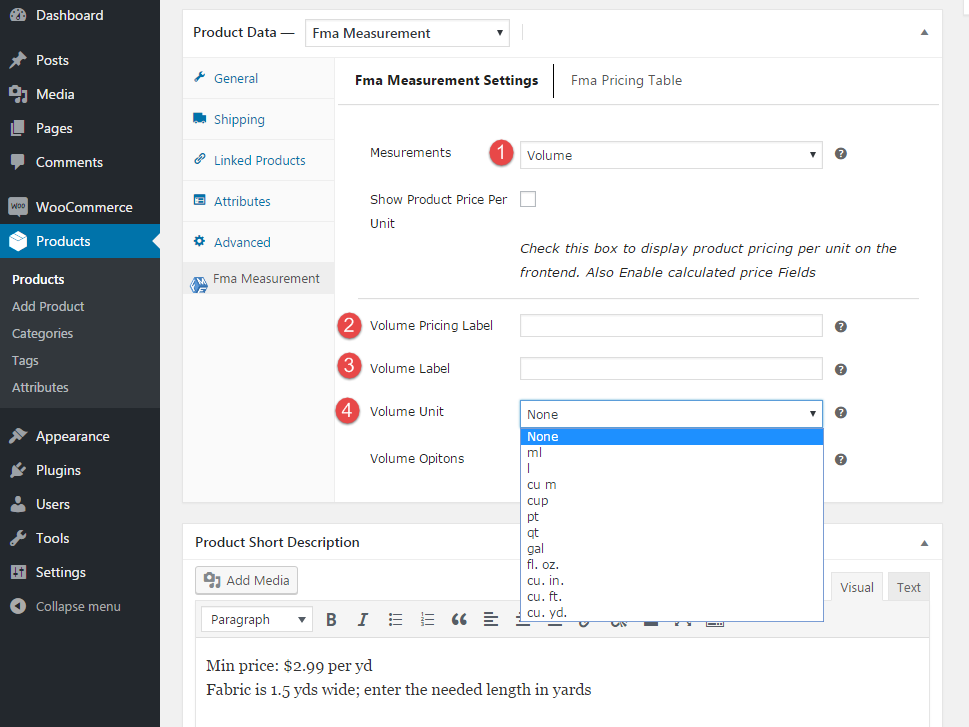
Task: Switch editor to Visual tab
Action: pos(857,587)
